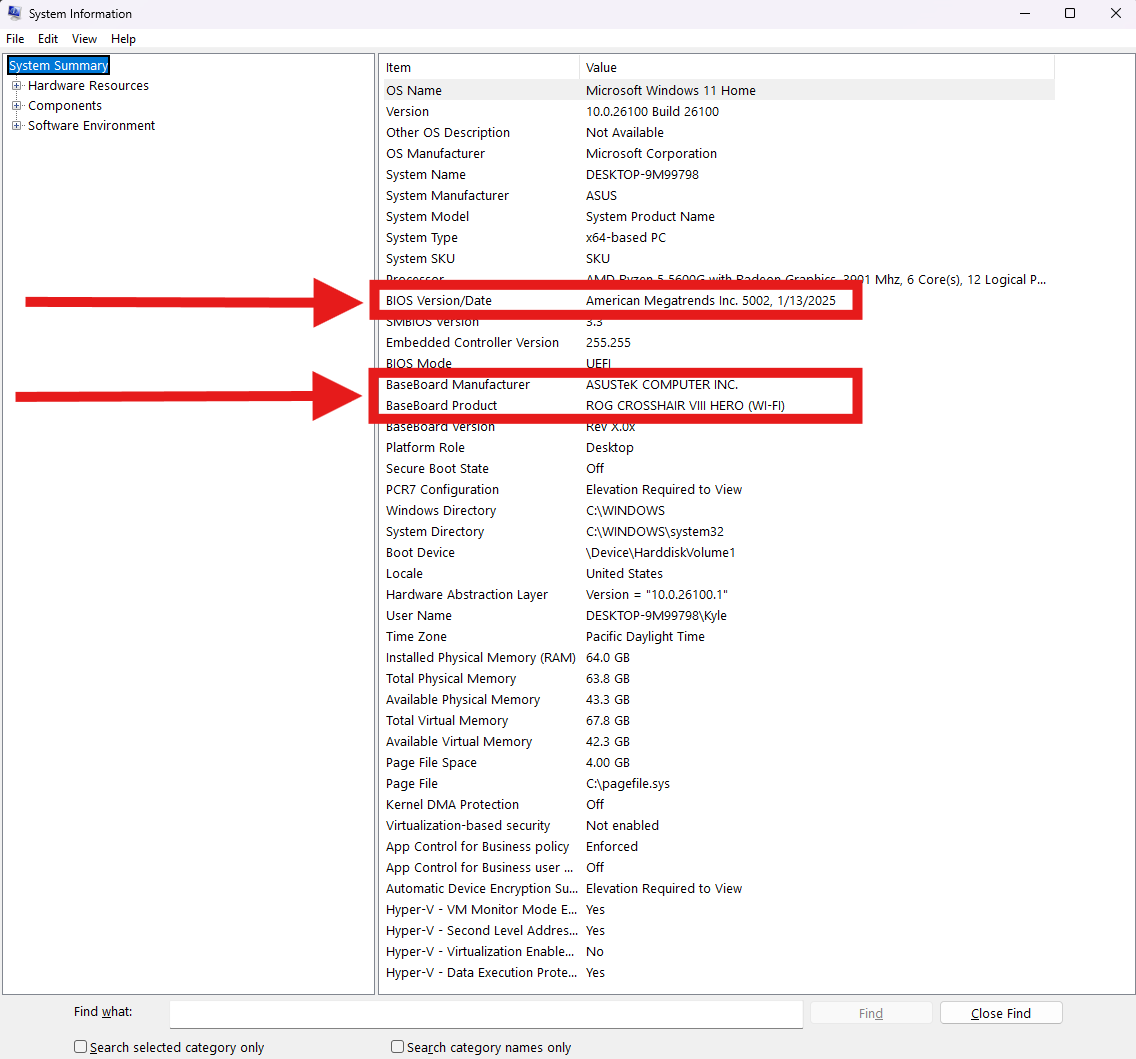1136x1059 pixels.
Task: Select the Time Zone row
Action: click(718, 637)
